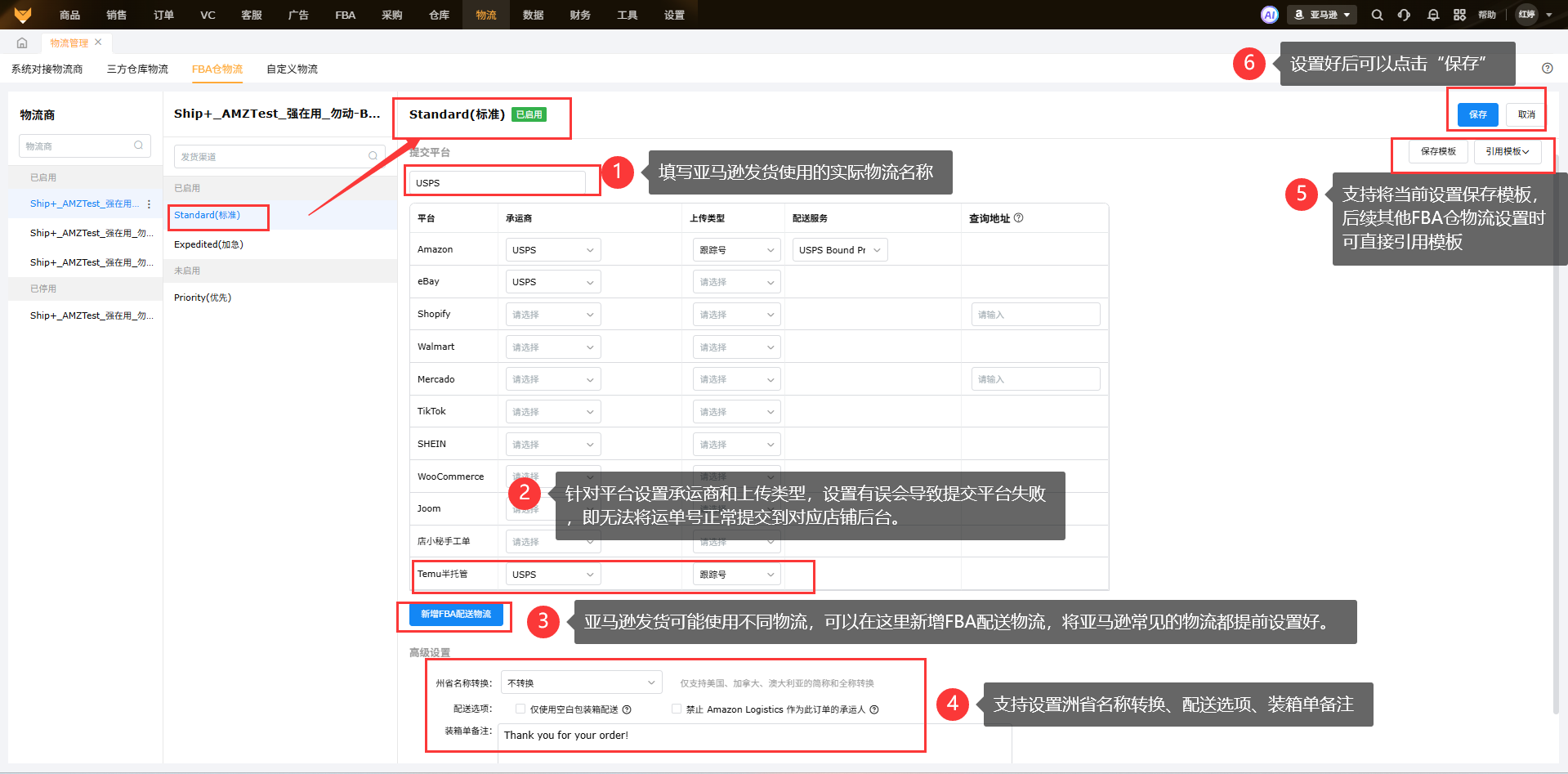Check 禁止 Amazon Logistics 作为此订单的承运人 option
The width and height of the screenshot is (1568, 774).
pyautogui.click(x=676, y=709)
